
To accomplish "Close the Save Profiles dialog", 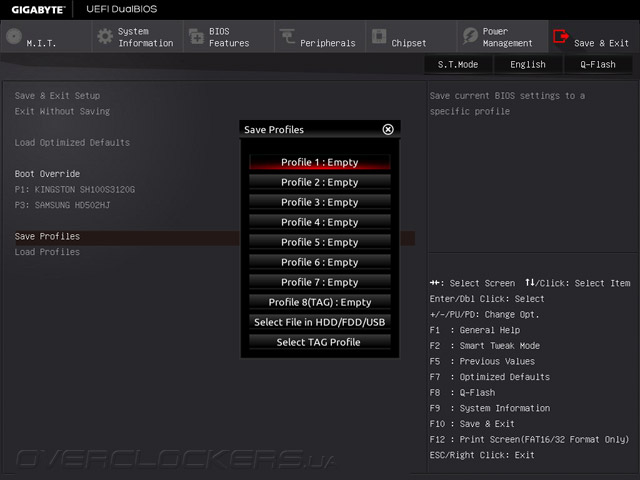I will pos(388,129).
